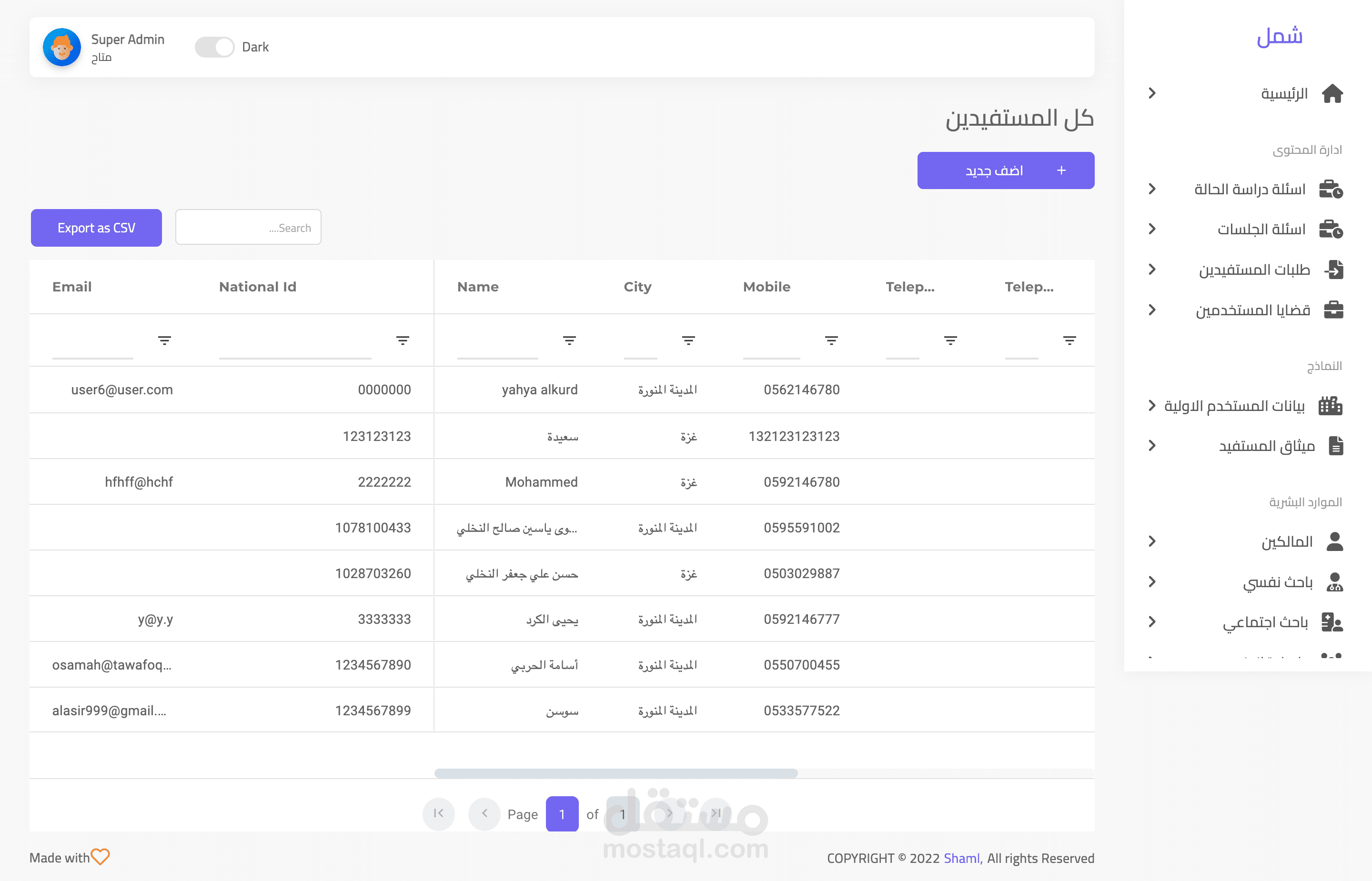Open المالكين menu item
The image size is (1372, 881).
coord(1286,541)
